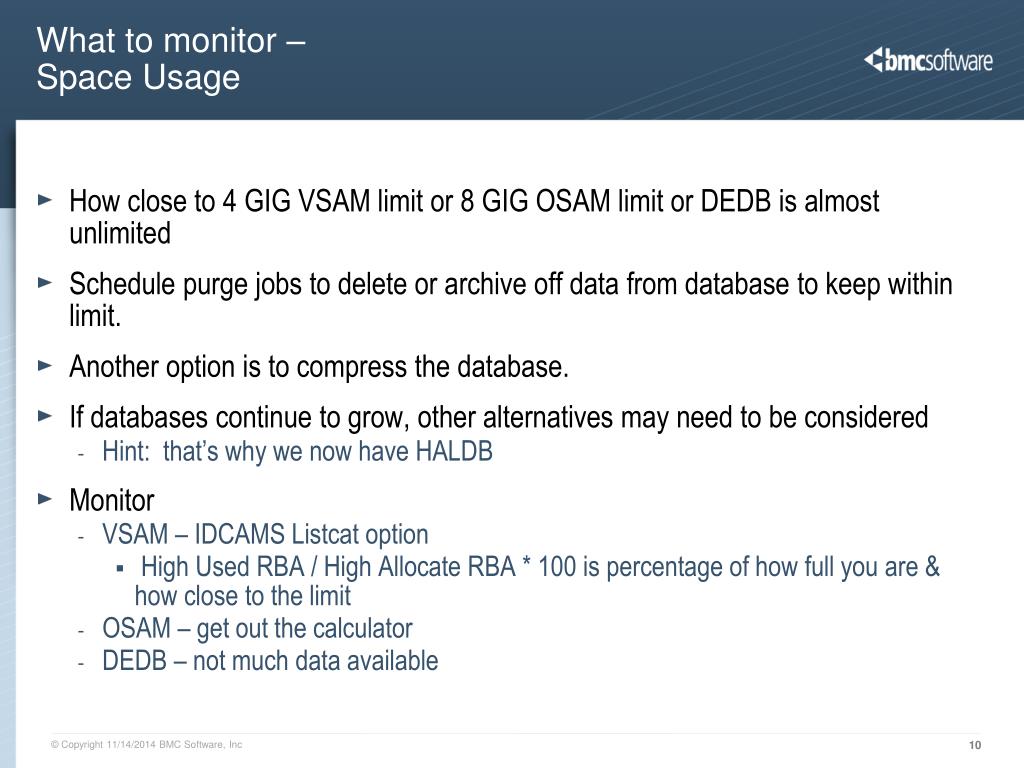Click the compress the database sentence
The image size is (1024, 768).
click(x=319, y=366)
